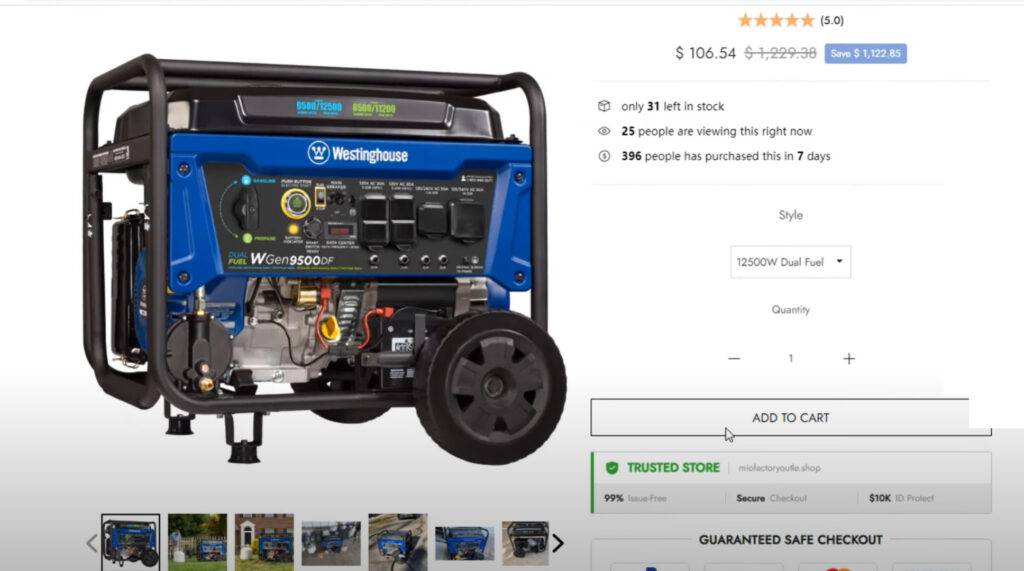Select the backyard generator thumbnail
The image size is (1024, 571).
pyautogui.click(x=197, y=541)
